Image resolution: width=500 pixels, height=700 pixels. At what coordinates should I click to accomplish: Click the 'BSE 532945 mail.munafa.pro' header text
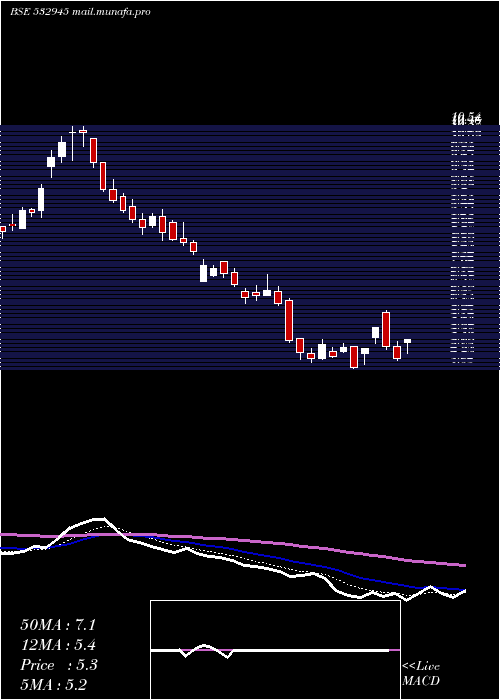pos(80,12)
